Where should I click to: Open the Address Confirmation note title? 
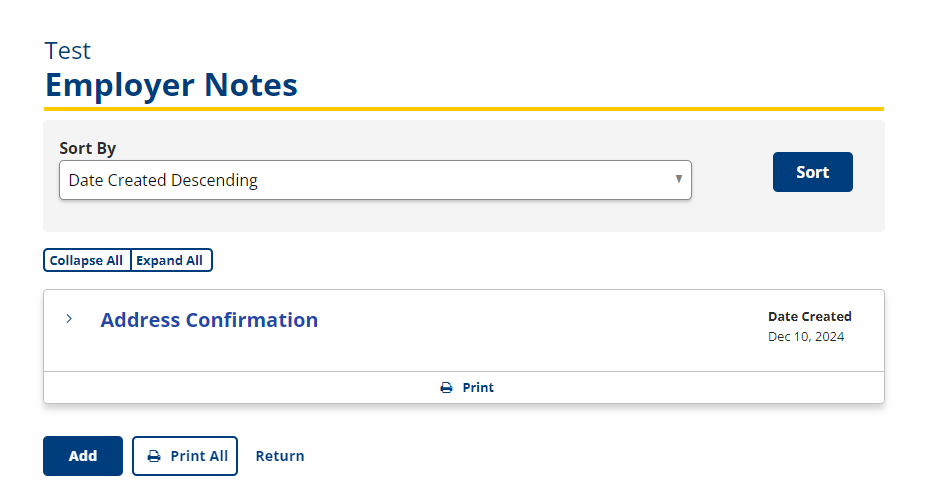[x=209, y=320]
